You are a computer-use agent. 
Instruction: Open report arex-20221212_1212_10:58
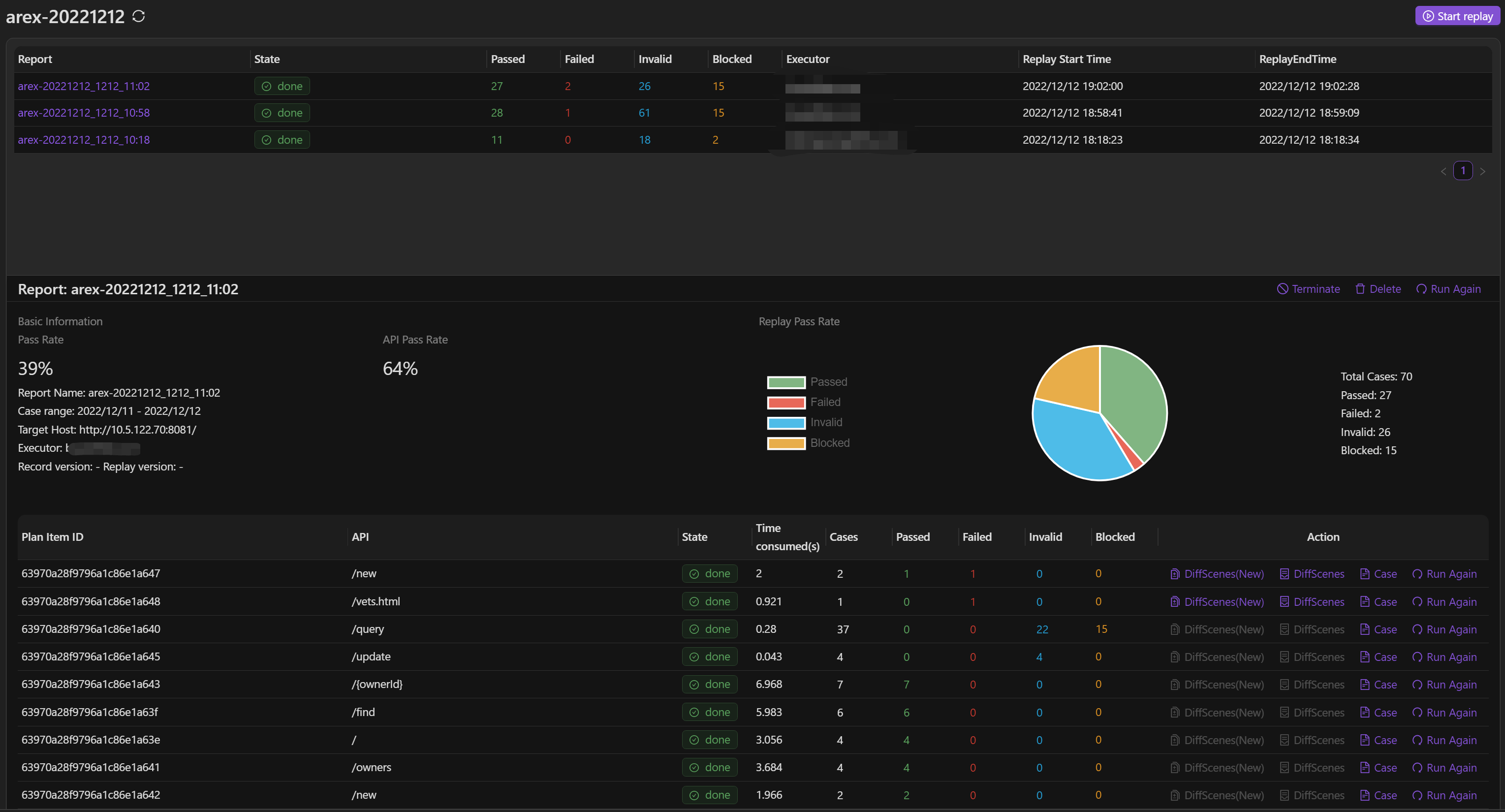coord(84,113)
